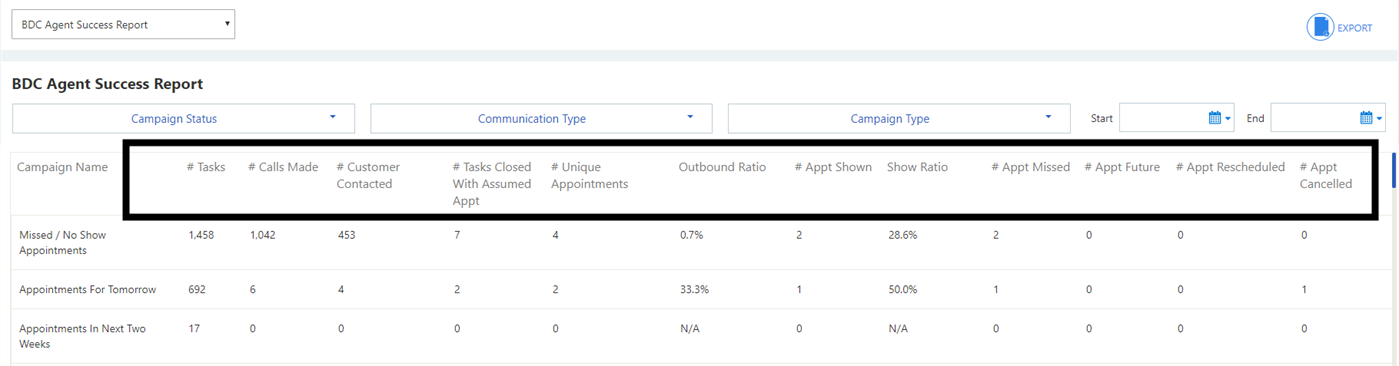Sort by the Show Ratio column header
The width and height of the screenshot is (1399, 366).
[917, 167]
